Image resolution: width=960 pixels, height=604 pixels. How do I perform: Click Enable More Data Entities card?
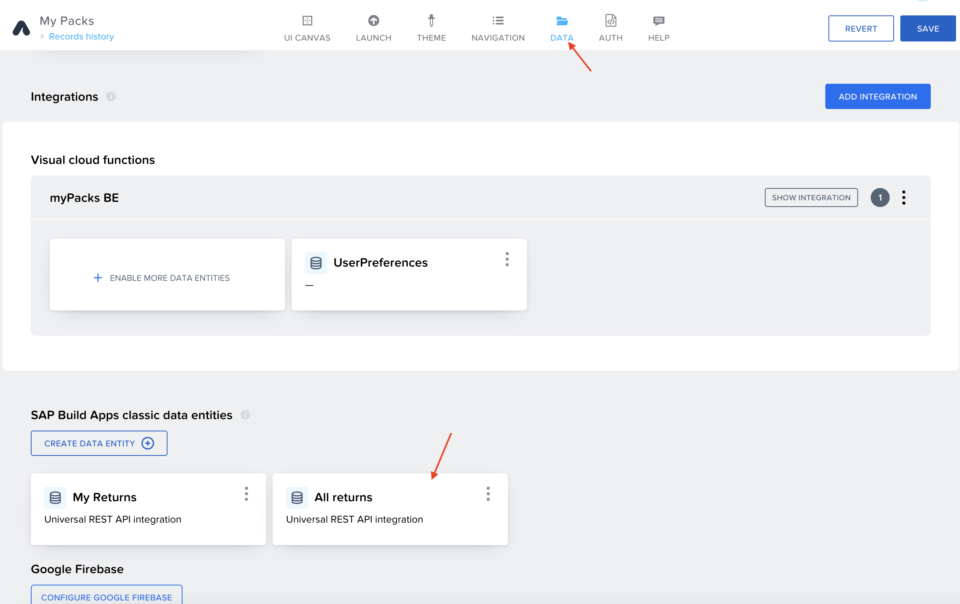(x=167, y=275)
